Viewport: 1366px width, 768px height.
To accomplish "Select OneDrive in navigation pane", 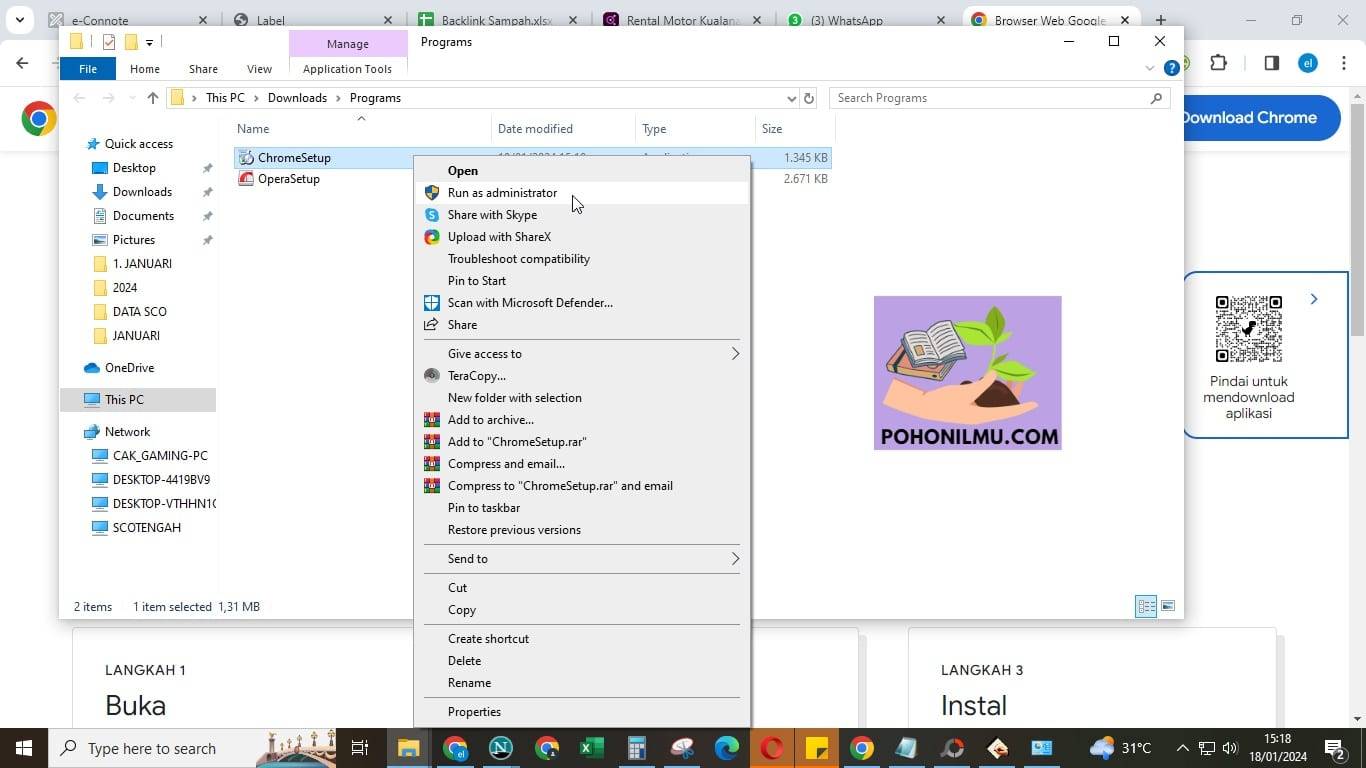I will 129,368.
